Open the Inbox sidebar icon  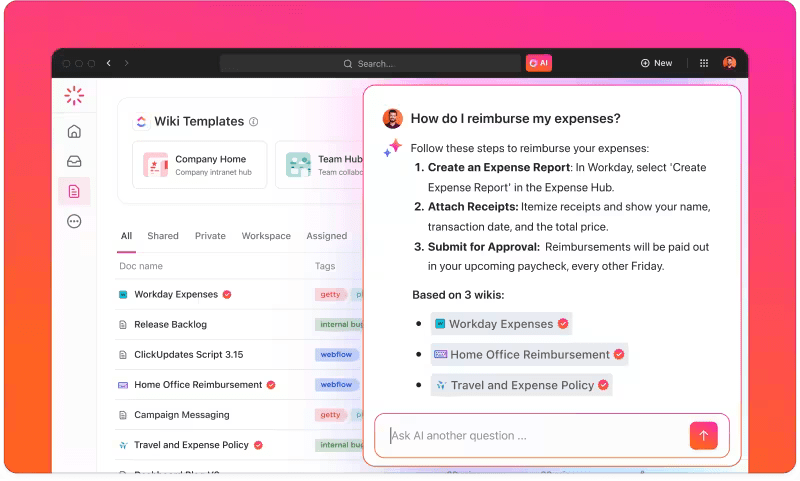[74, 161]
